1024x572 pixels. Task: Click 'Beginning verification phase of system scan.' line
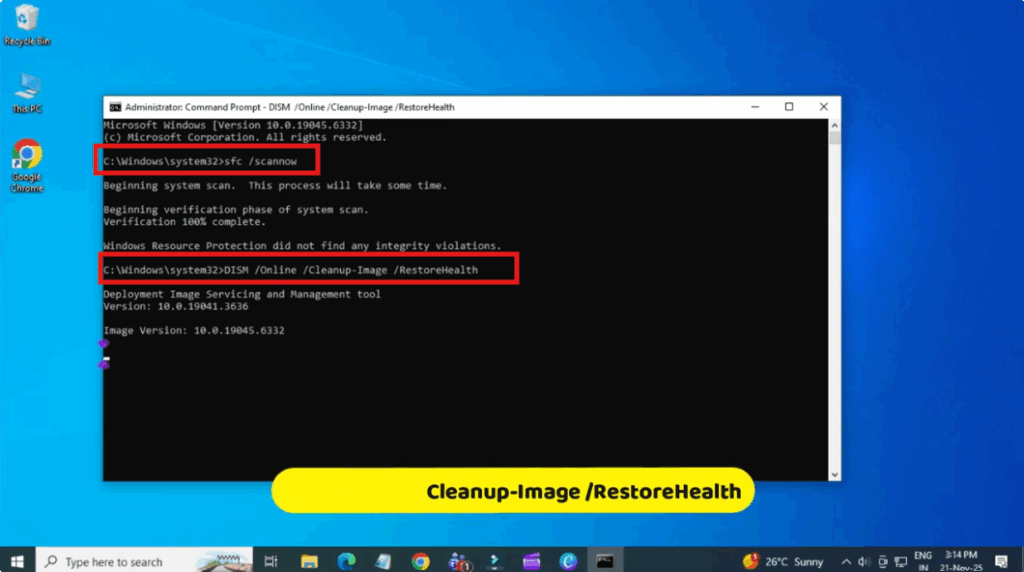(x=236, y=210)
